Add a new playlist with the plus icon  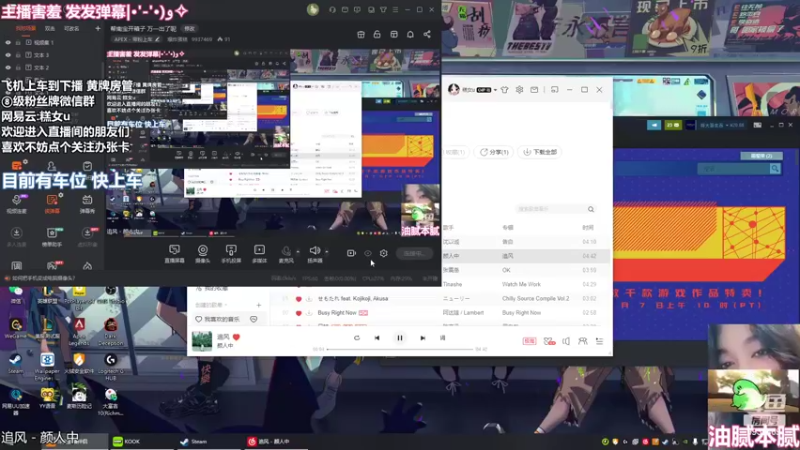click(259, 305)
